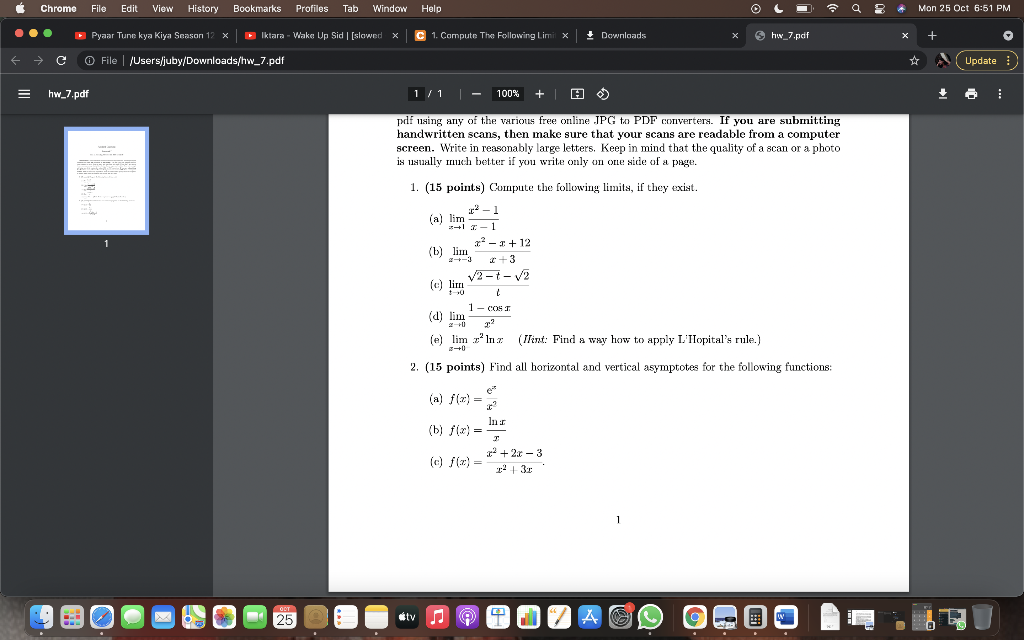Viewport: 1024px width, 640px height.
Task: Open a new Chrome tab
Action: coord(932,35)
